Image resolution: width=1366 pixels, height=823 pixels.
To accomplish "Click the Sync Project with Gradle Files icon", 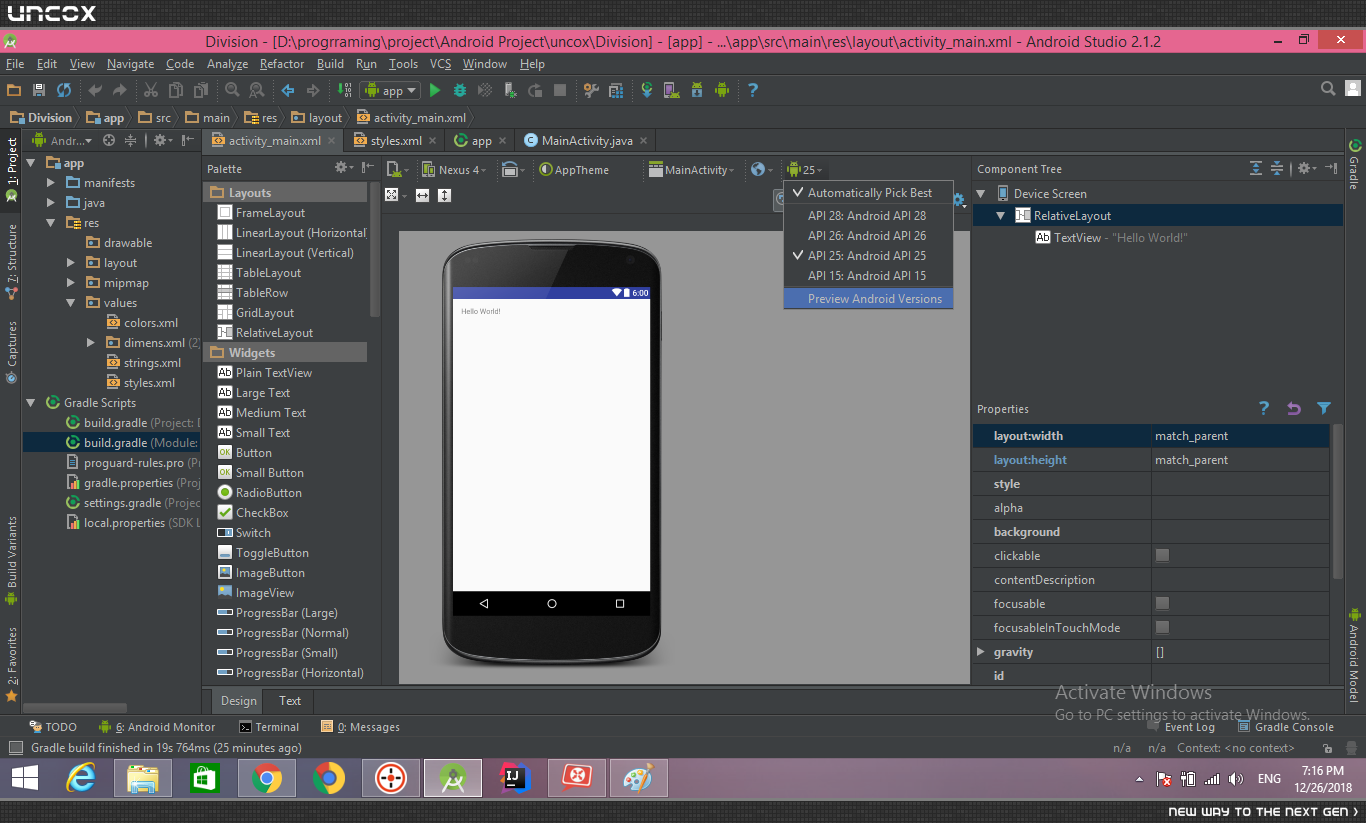I will tap(647, 90).
